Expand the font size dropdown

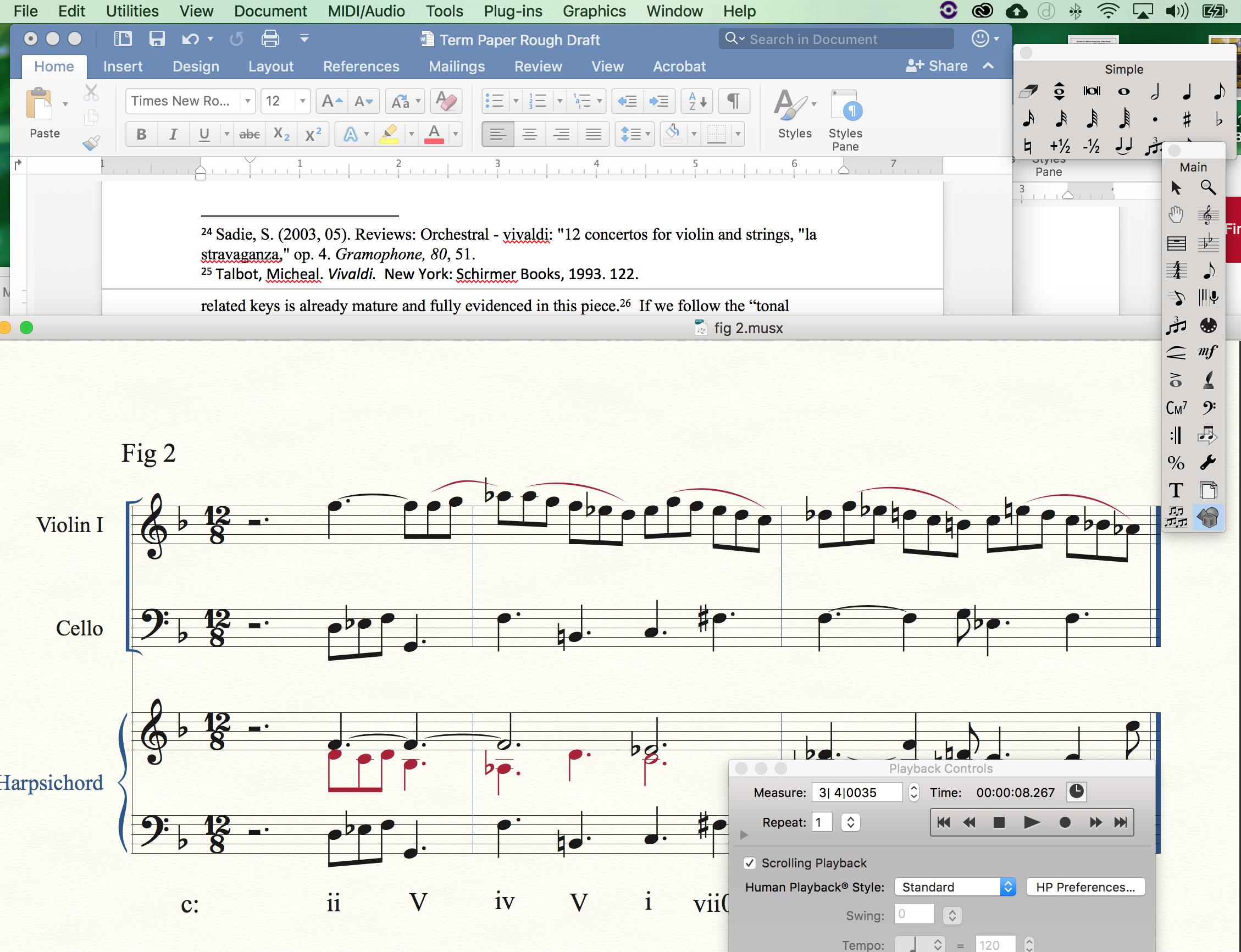point(303,102)
